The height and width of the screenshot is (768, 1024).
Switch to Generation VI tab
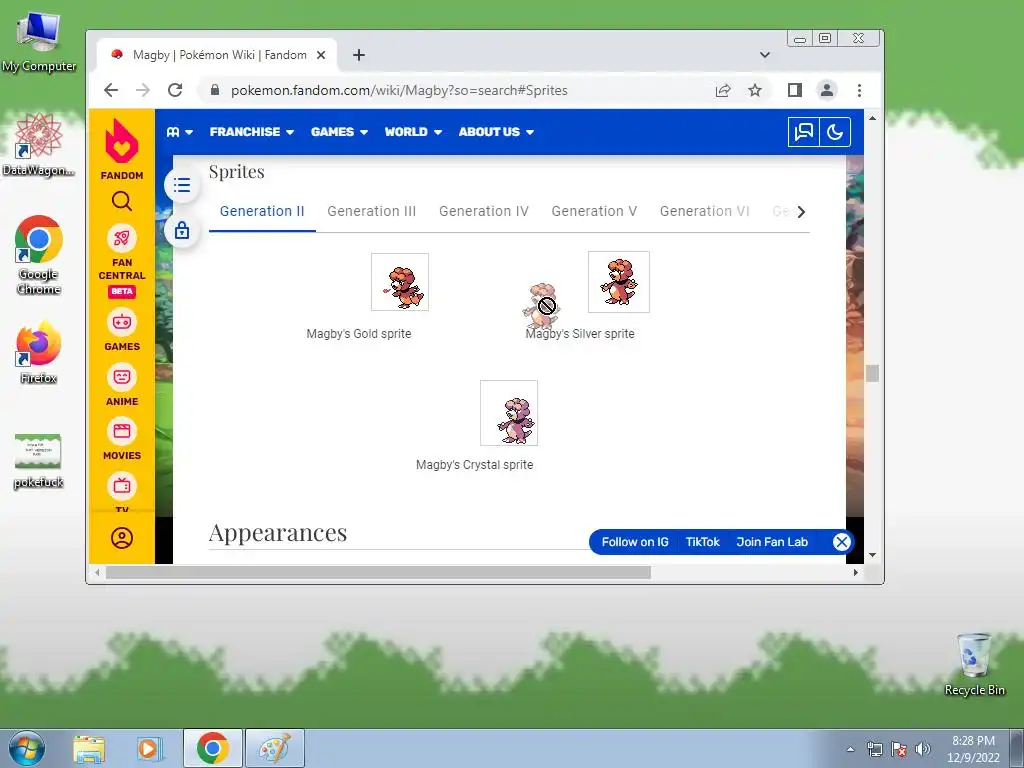[x=705, y=211]
